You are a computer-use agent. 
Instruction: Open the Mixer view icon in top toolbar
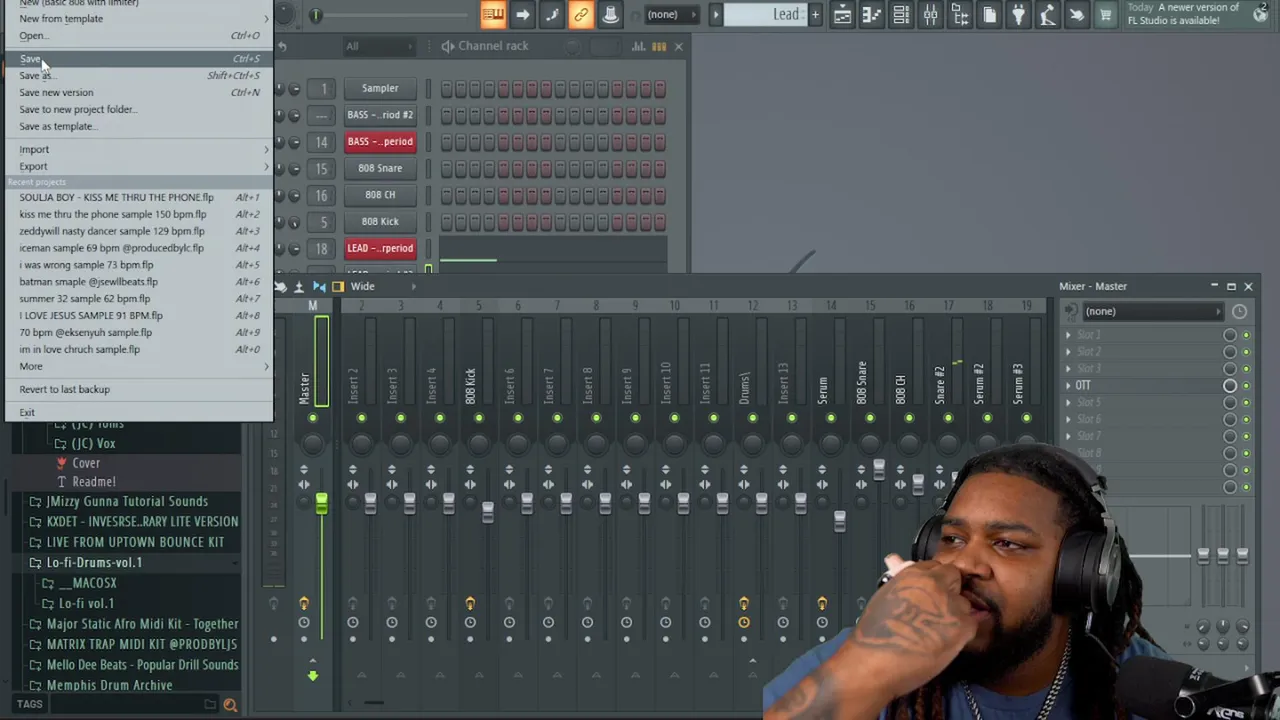pyautogui.click(x=930, y=14)
